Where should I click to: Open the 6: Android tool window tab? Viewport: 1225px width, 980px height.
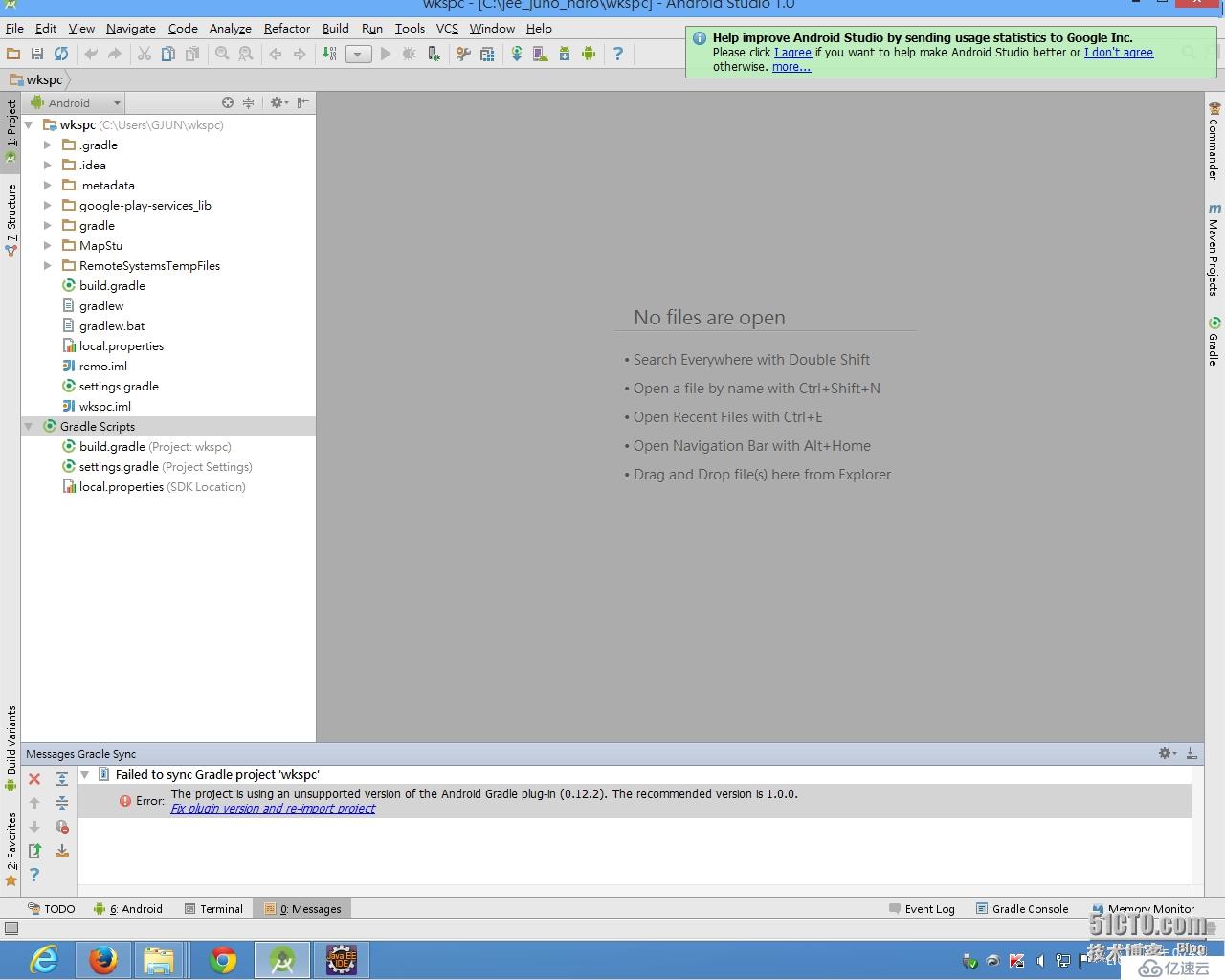[128, 909]
